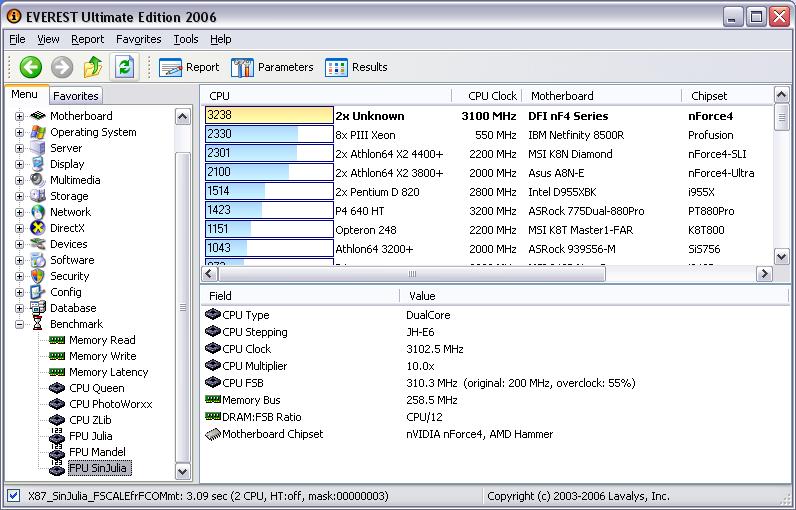Click the Storage drive icon

coord(38,196)
